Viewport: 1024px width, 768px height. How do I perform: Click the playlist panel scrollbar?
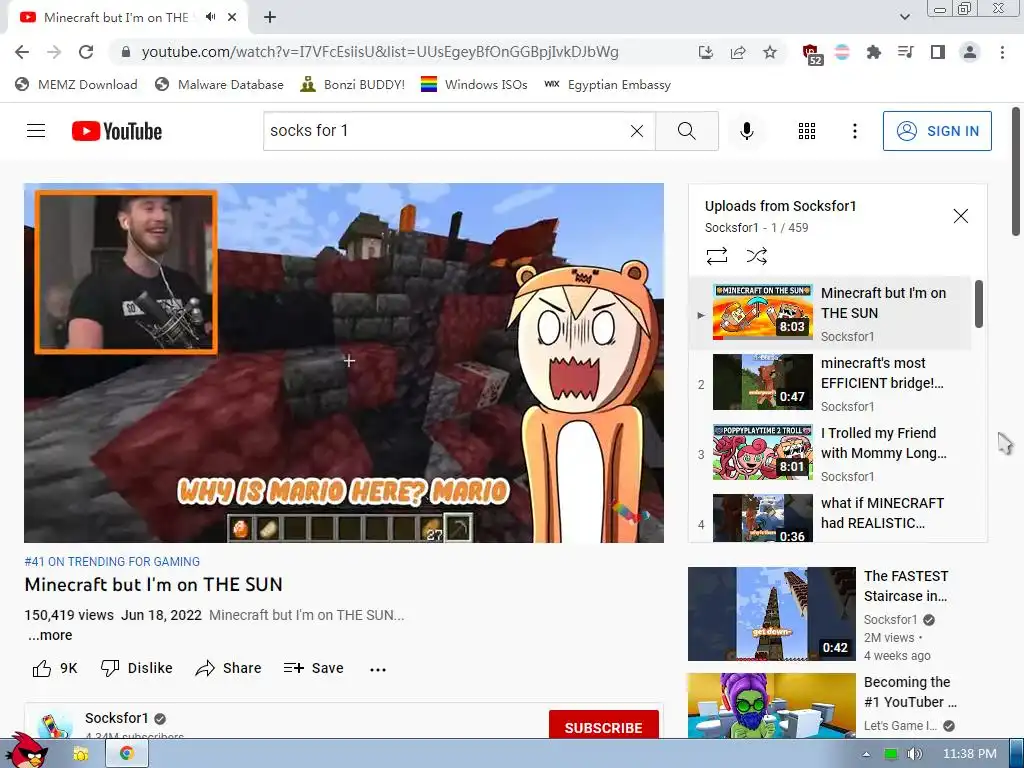[x=978, y=304]
